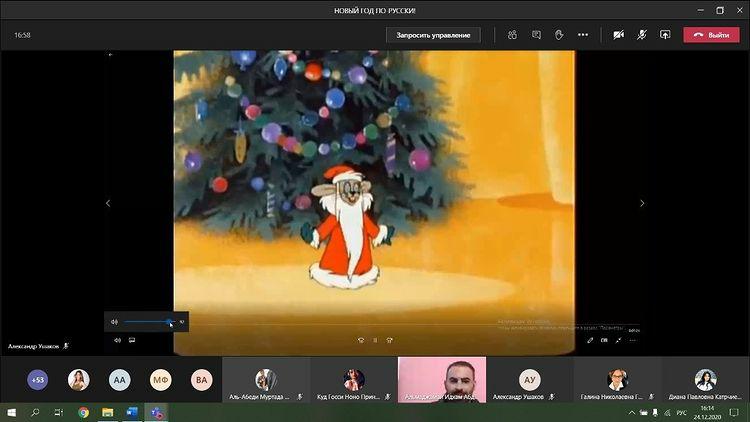Viewport: 750px width, 422px height.
Task: Toggle the microphone mute button
Action: (x=642, y=35)
